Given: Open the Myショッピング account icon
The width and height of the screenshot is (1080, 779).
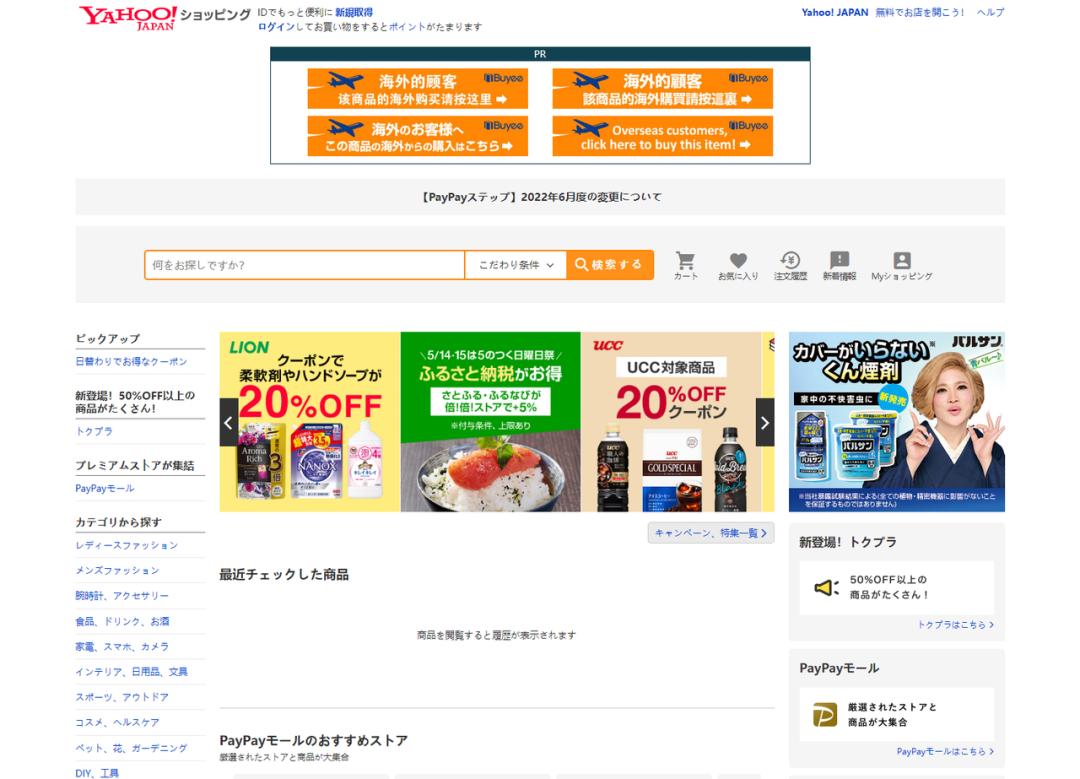Looking at the screenshot, I should (902, 265).
